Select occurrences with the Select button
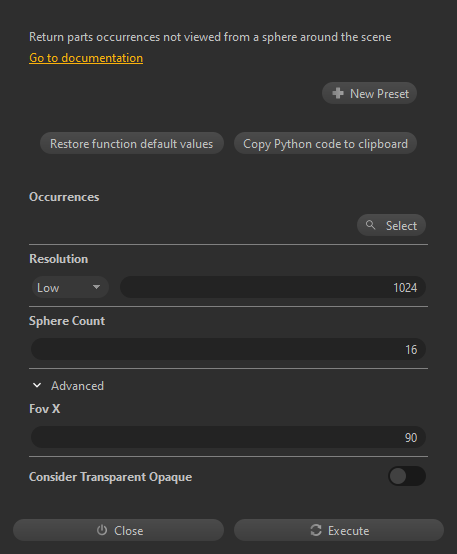 coord(391,225)
